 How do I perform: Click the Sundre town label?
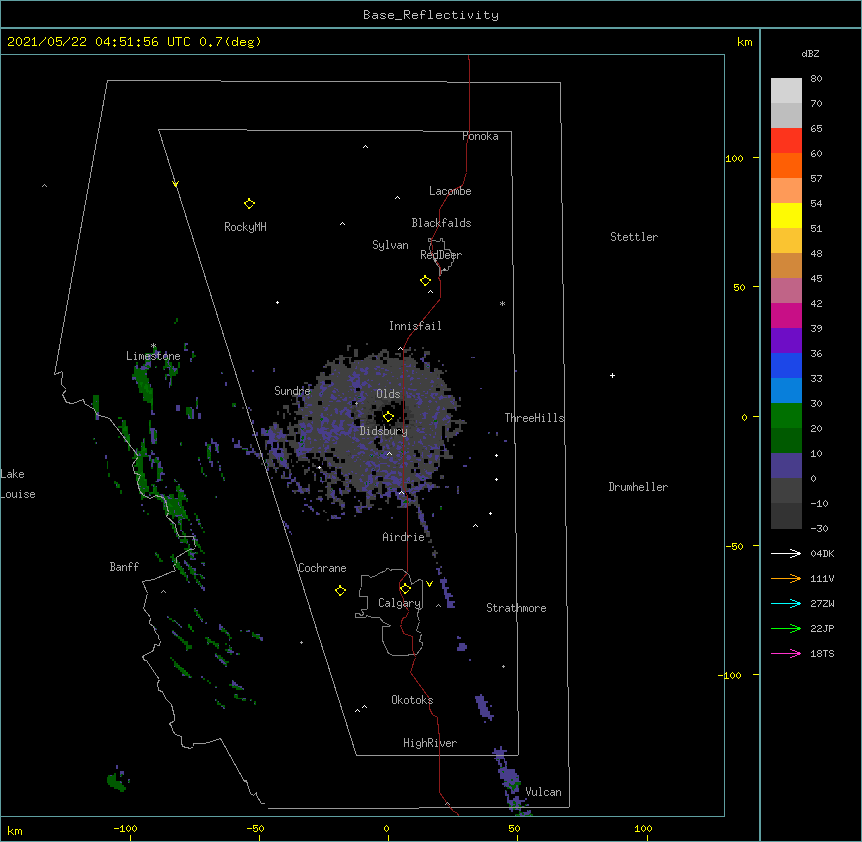(292, 391)
